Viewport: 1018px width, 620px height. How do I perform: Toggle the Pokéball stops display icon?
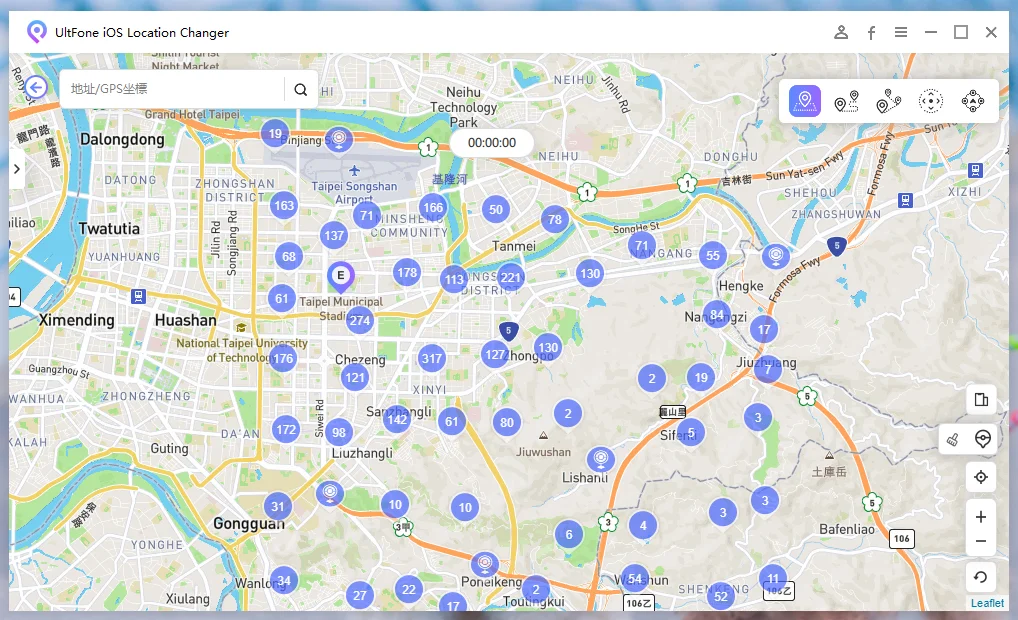pyautogui.click(x=983, y=439)
